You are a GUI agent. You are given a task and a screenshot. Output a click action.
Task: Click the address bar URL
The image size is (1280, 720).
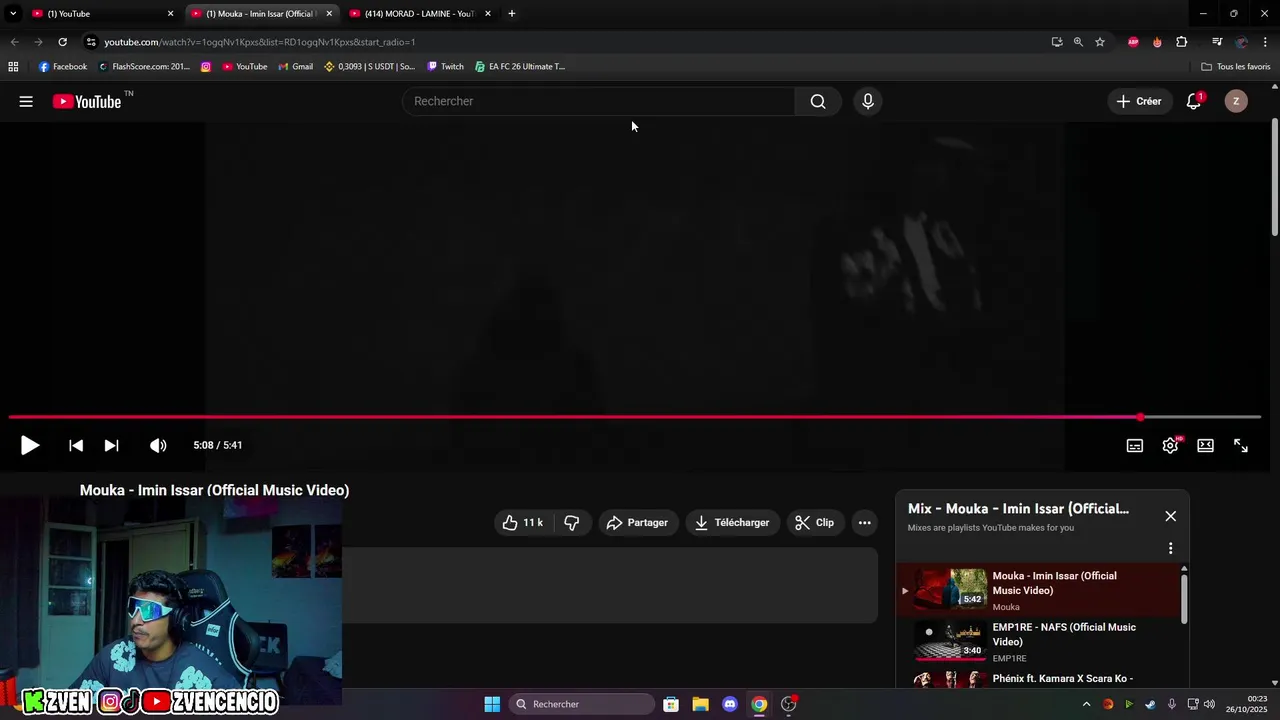(x=260, y=42)
